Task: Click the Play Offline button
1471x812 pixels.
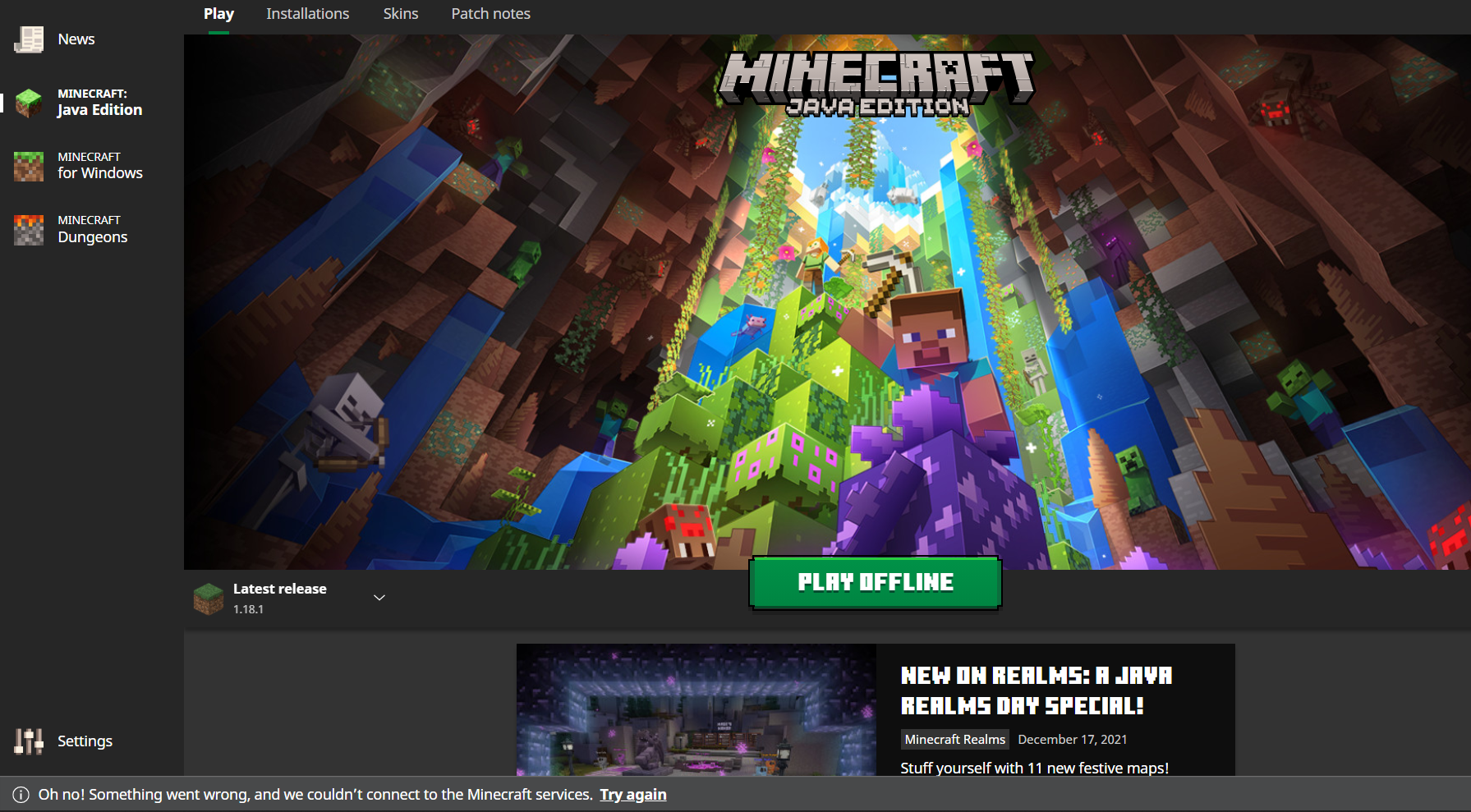Action: pos(876,583)
